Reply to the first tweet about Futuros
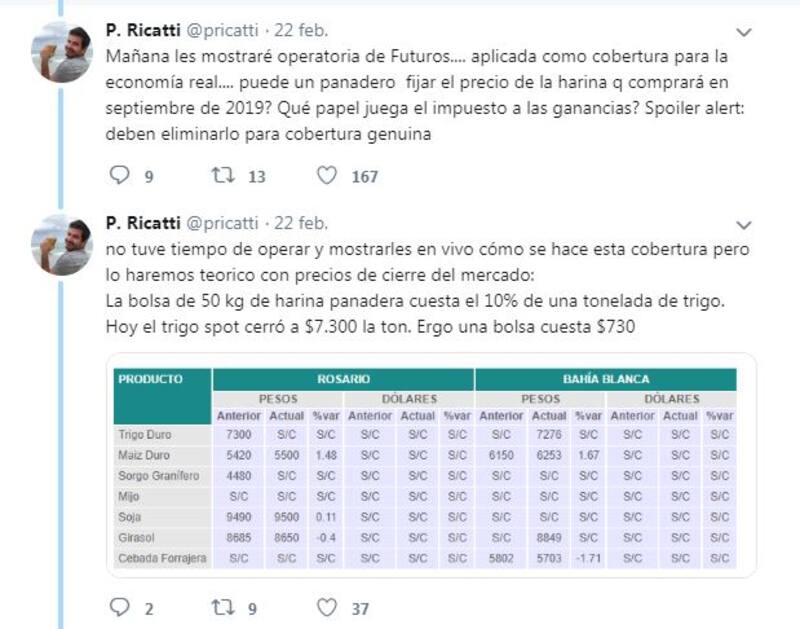Viewport: 800px width, 629px height. pos(119,176)
